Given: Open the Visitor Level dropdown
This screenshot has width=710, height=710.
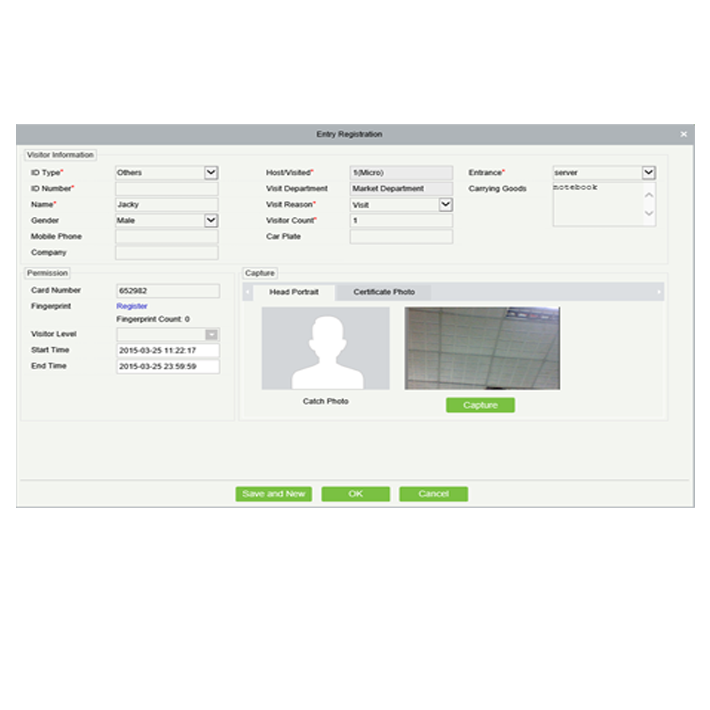Looking at the screenshot, I should [x=211, y=334].
